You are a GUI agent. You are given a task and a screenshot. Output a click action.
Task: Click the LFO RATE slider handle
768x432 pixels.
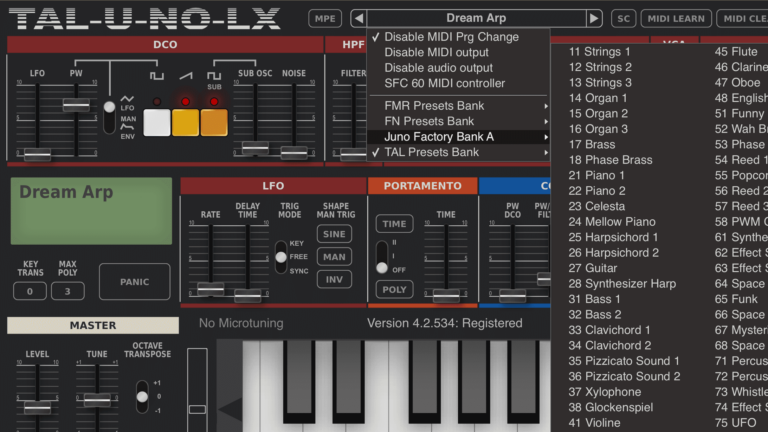(x=211, y=289)
